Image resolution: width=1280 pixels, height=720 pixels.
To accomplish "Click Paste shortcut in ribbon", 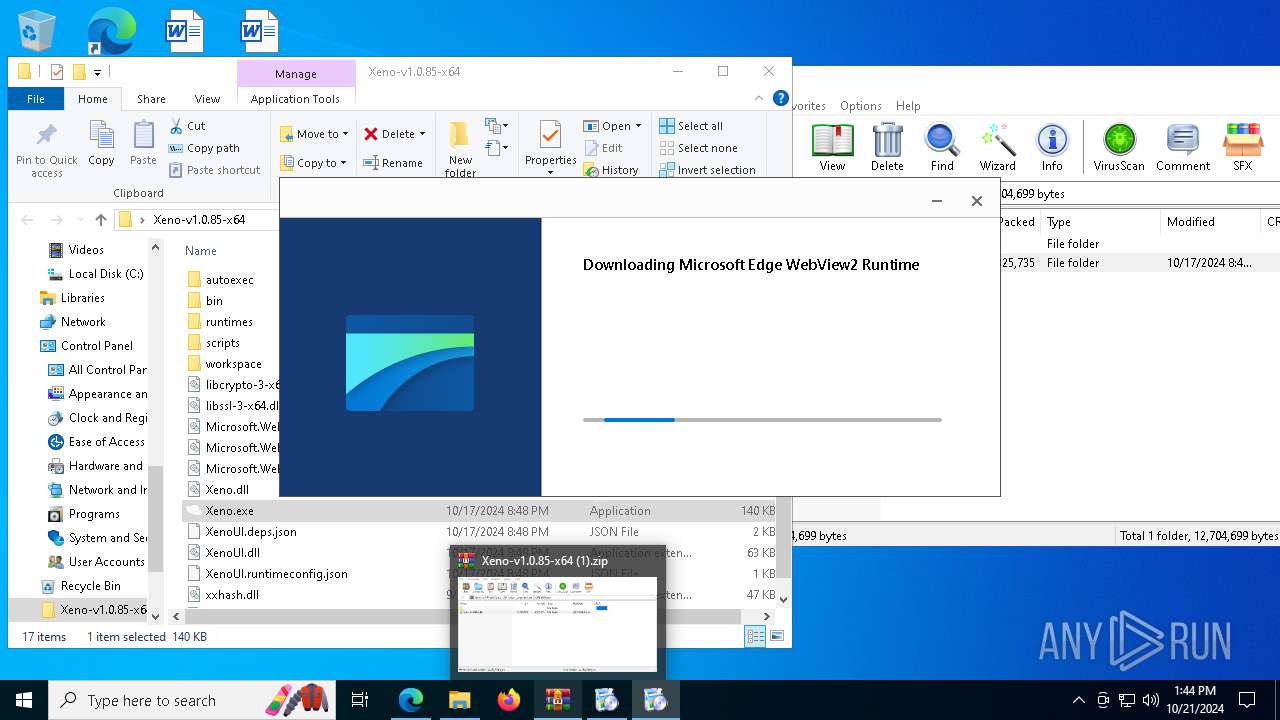I will pos(214,170).
